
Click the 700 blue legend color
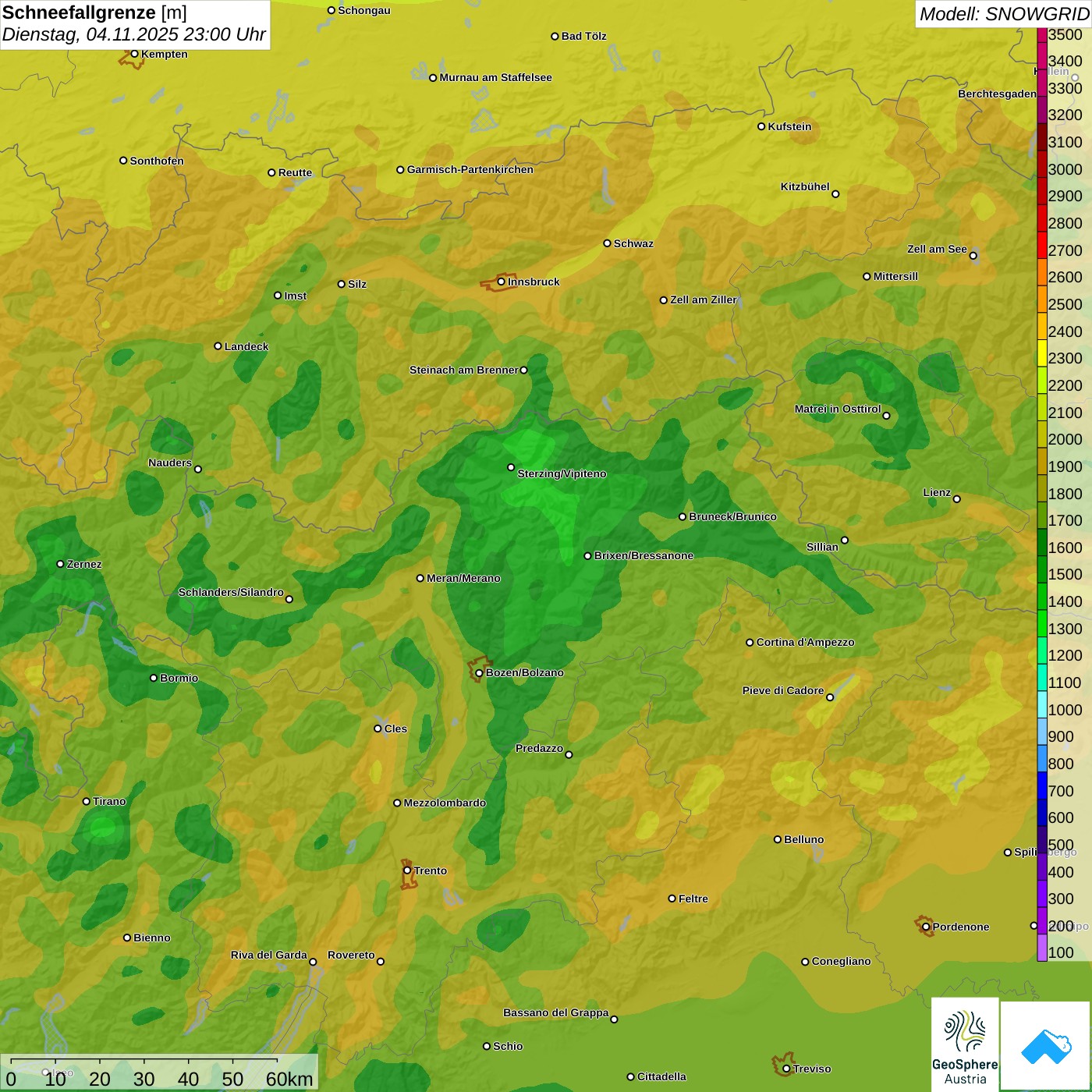click(1042, 785)
